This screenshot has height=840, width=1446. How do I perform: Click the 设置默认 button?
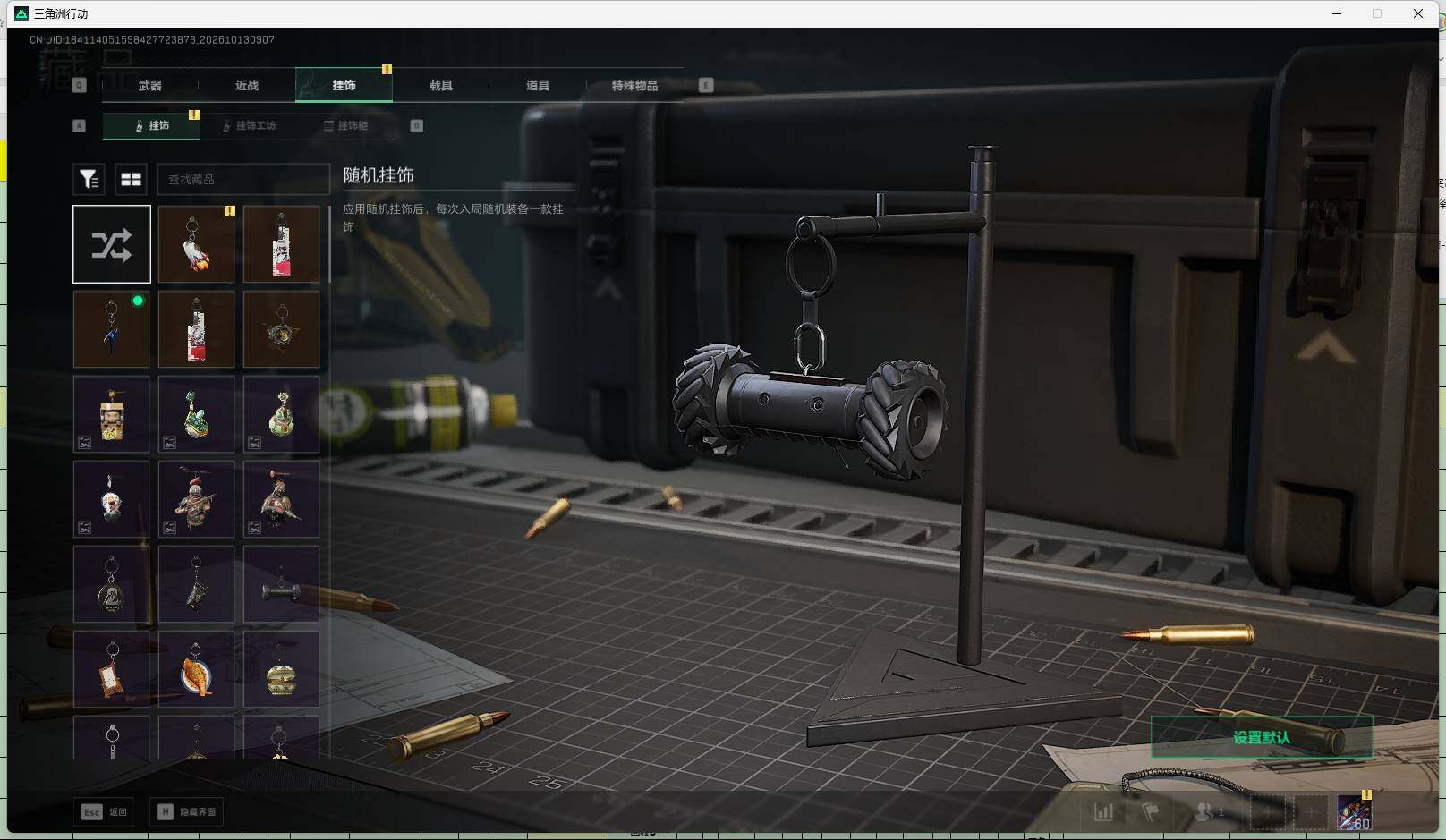click(x=1262, y=737)
